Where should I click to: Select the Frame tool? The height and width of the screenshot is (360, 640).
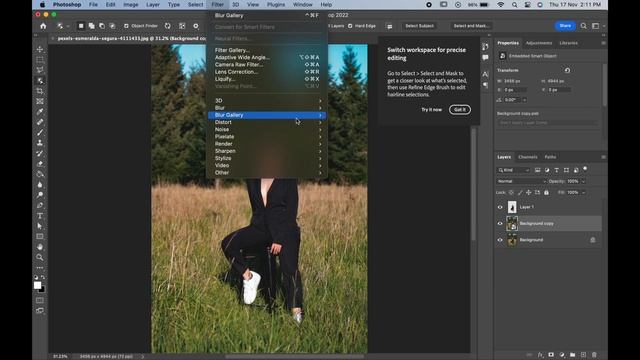pos(40,101)
